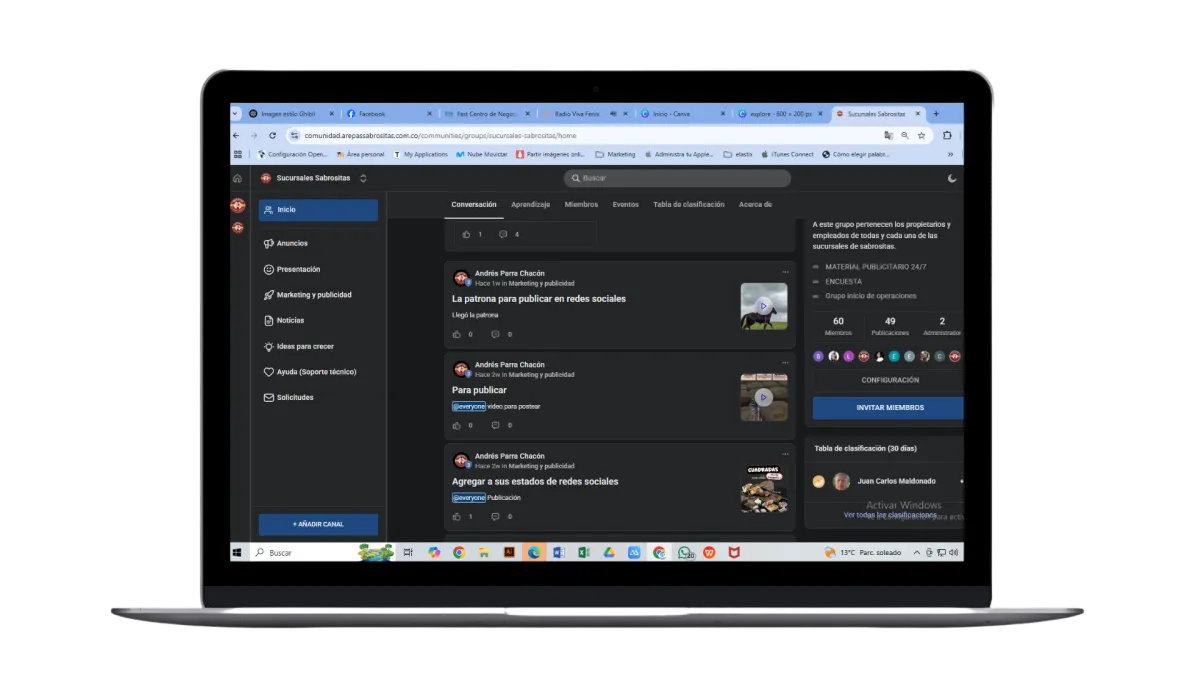This screenshot has width=1200, height=675.
Task: Go back with the browser back arrow
Action: pyautogui.click(x=236, y=135)
